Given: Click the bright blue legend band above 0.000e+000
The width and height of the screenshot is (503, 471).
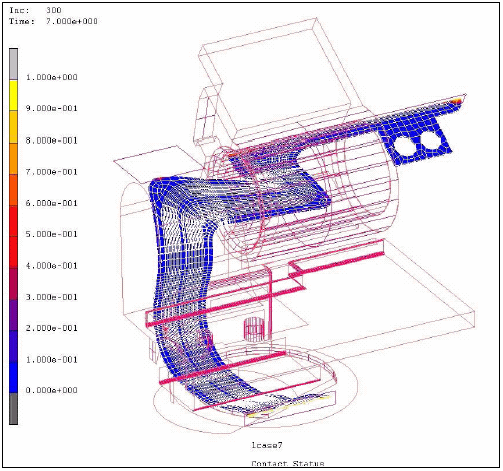Looking at the screenshot, I should [x=13, y=377].
